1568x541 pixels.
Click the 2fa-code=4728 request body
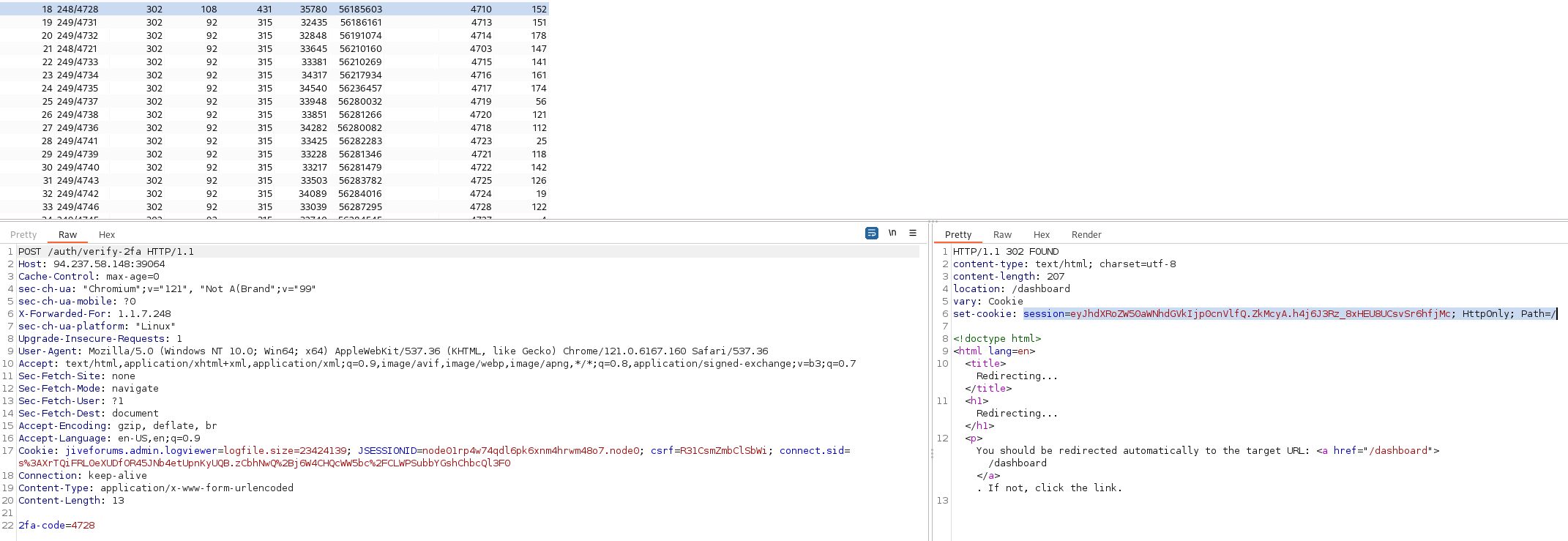(x=56, y=525)
